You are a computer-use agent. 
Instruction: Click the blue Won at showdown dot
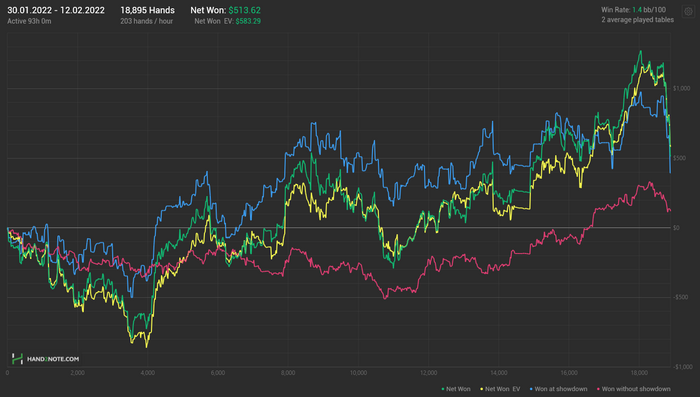[531, 389]
